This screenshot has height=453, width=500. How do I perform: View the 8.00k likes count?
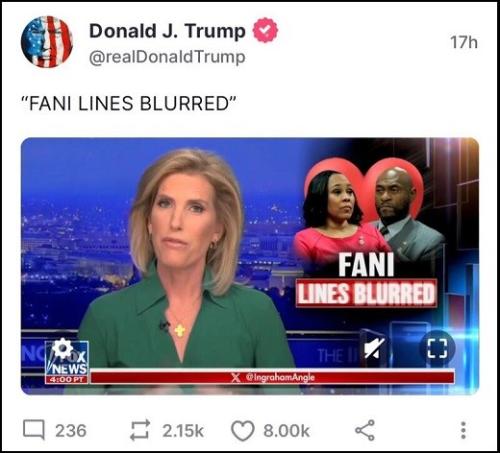(286, 430)
